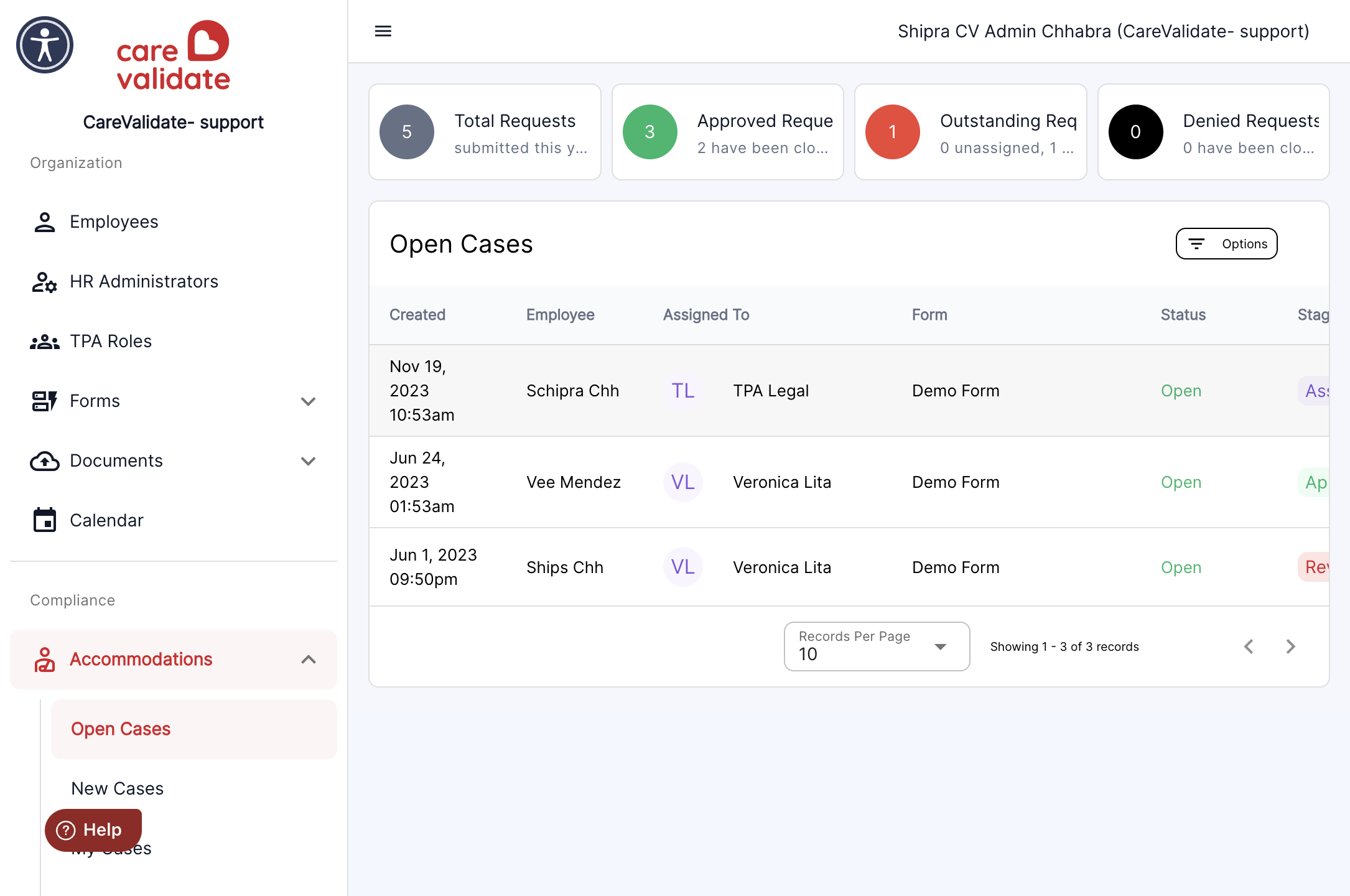1350x896 pixels.
Task: Click the TL avatar for TPA Legal
Action: coord(683,391)
